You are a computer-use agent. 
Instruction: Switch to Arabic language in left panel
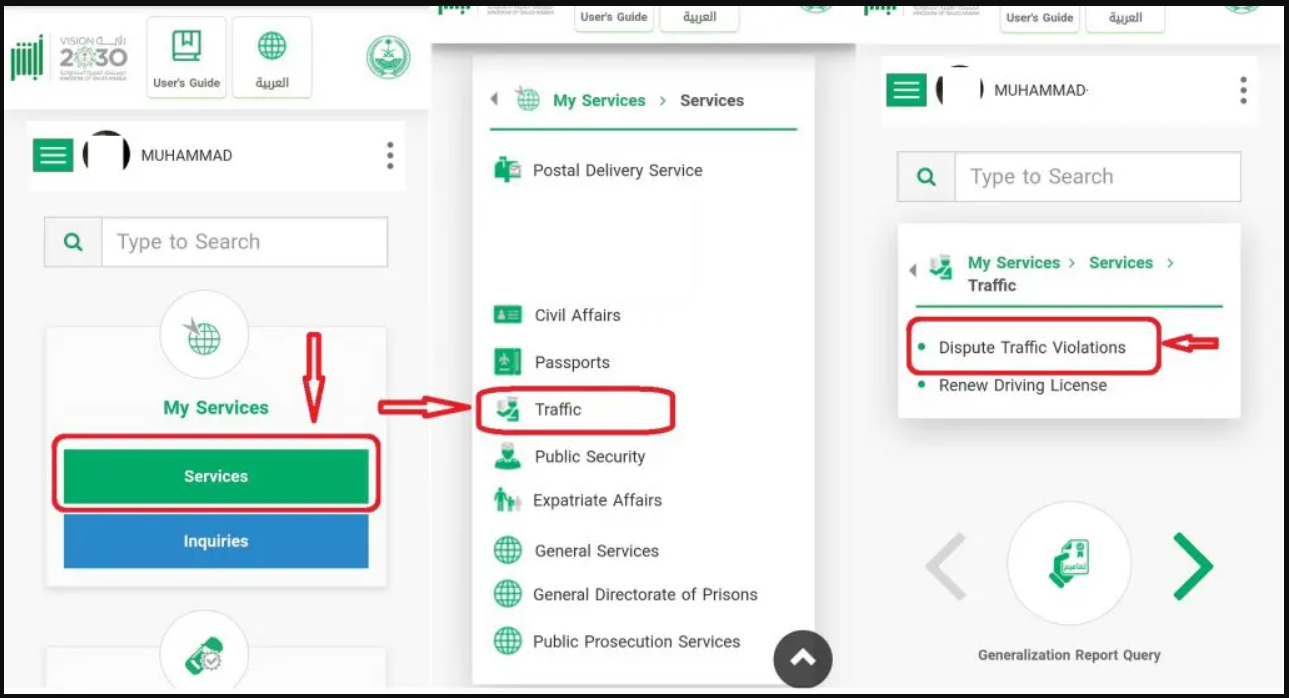point(272,57)
